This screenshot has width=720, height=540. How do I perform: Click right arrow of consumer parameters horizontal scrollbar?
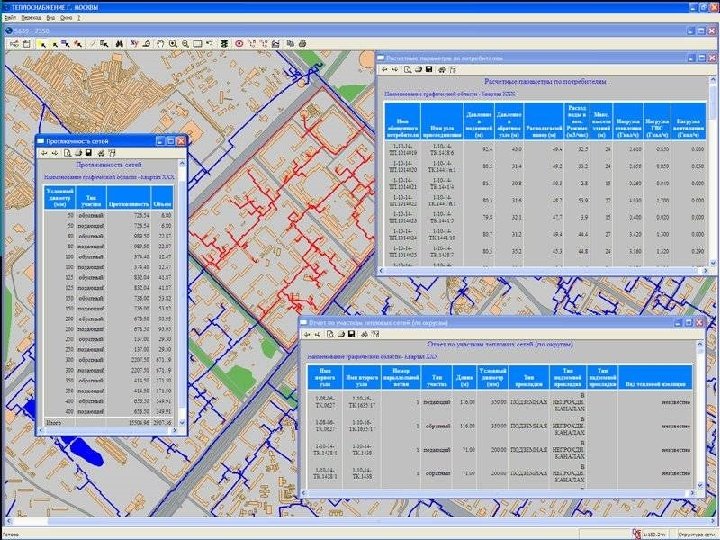(706, 271)
